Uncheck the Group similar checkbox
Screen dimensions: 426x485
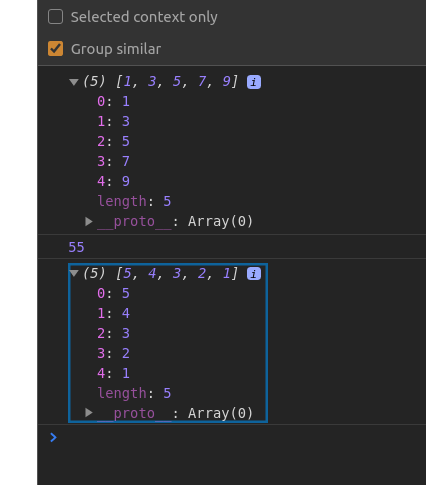coord(55,48)
